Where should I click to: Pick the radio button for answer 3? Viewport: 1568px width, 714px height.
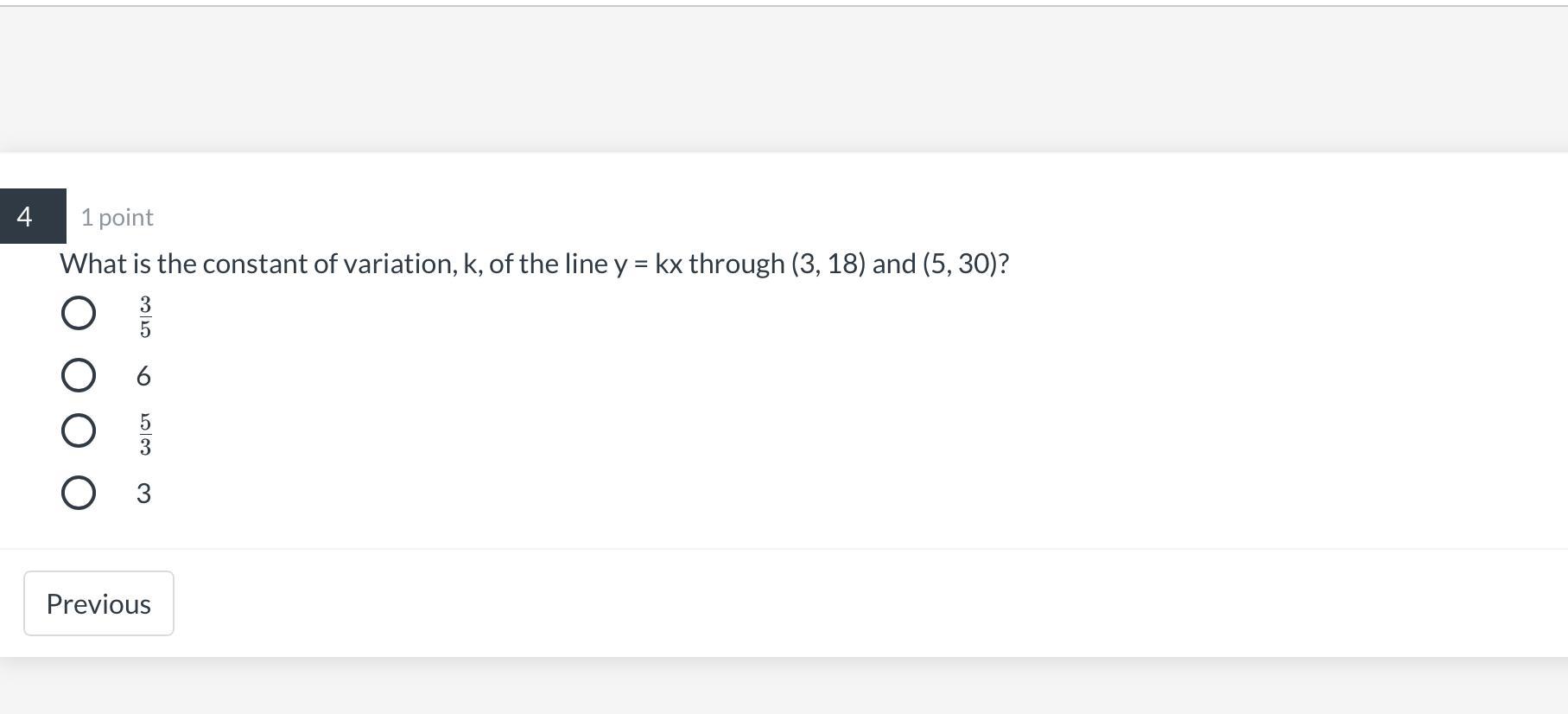click(x=79, y=493)
